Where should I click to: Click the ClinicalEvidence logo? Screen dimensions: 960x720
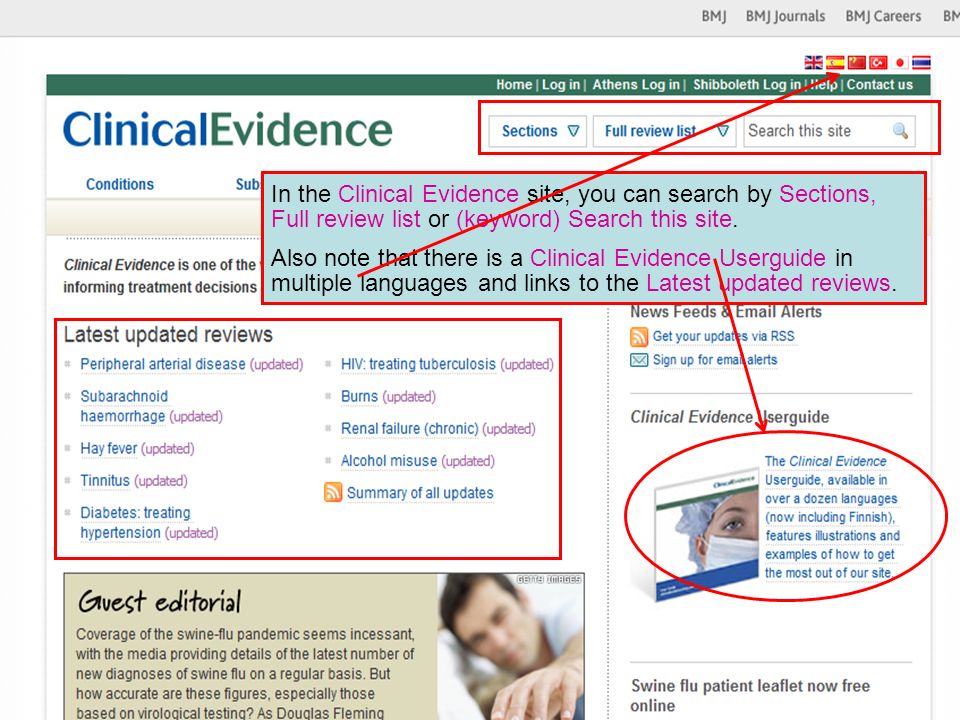(x=227, y=130)
